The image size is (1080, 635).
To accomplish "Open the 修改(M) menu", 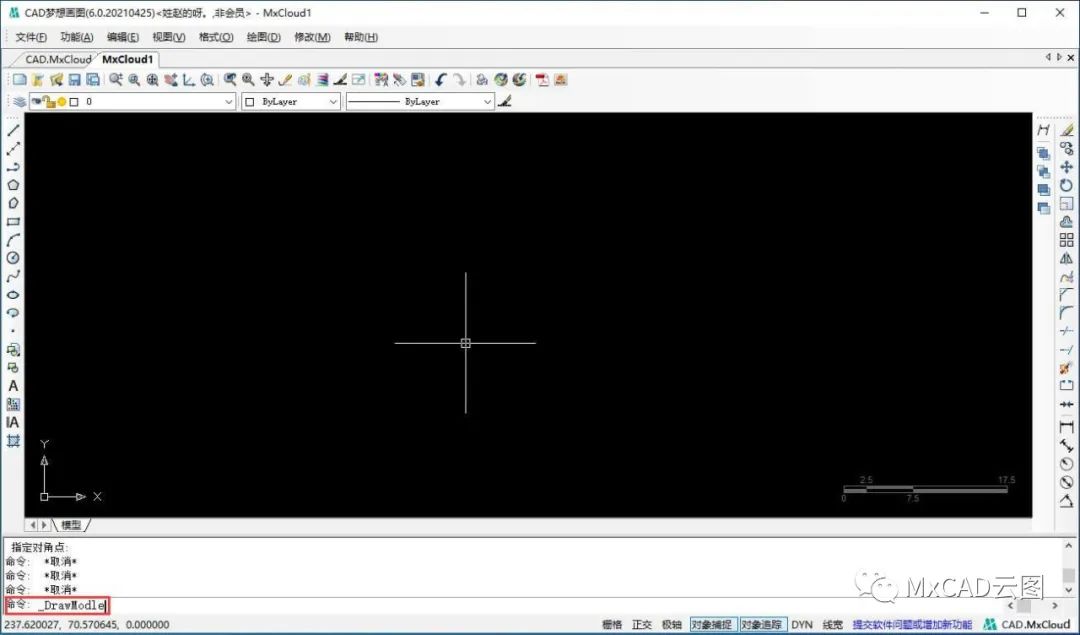I will 312,37.
